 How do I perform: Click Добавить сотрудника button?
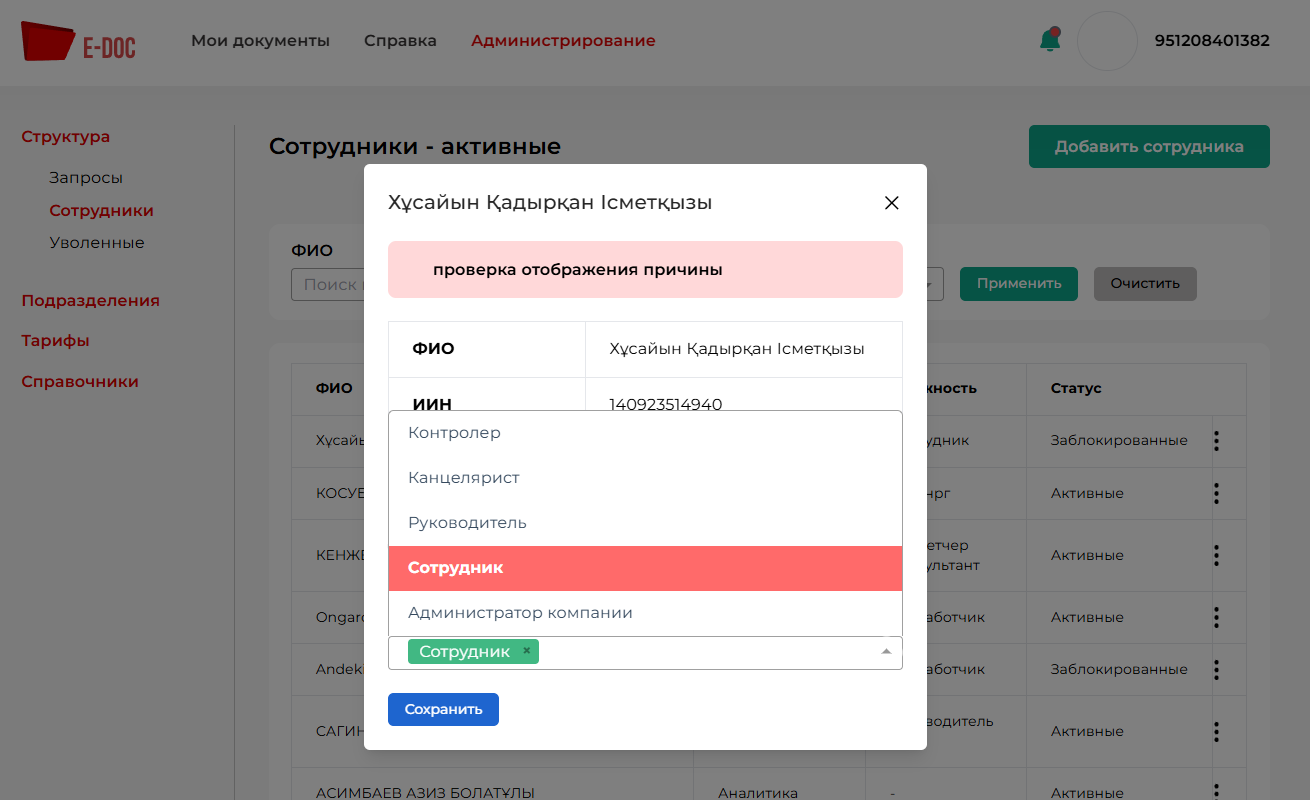tap(1149, 147)
